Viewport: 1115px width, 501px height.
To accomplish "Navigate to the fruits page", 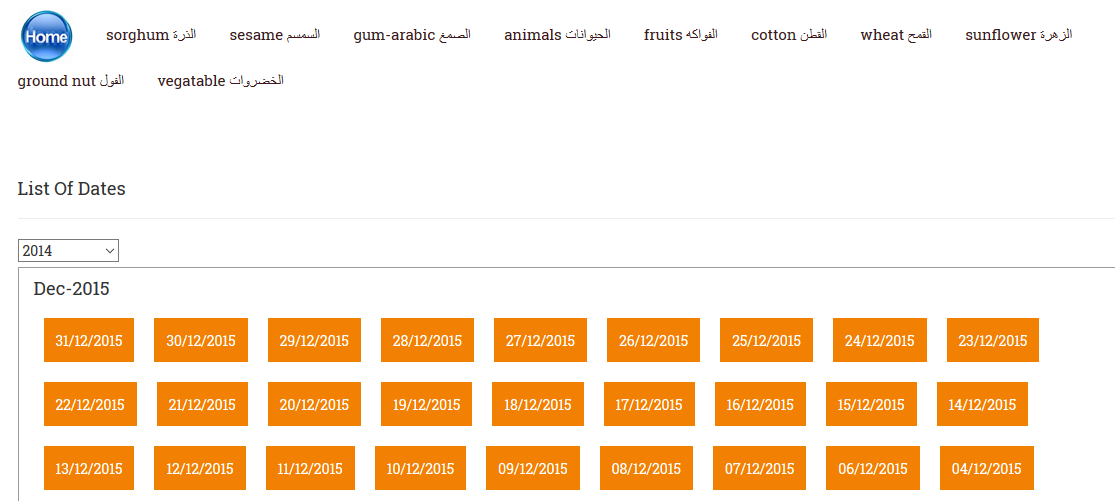I will pos(681,35).
